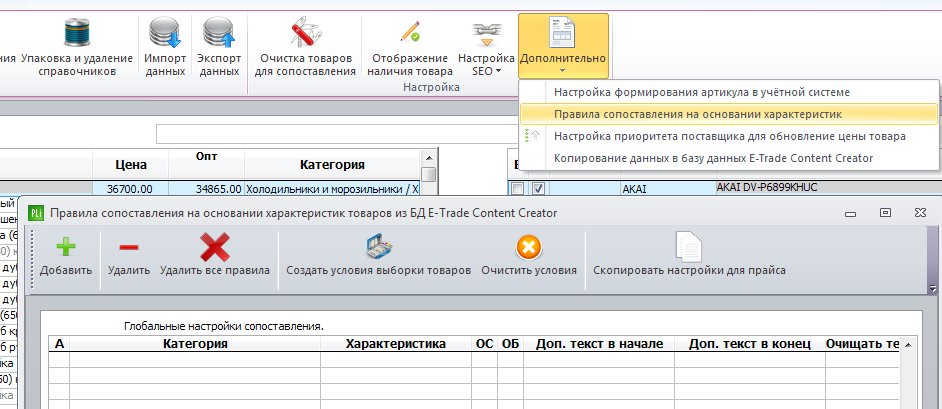
Task: Click the ОБ column header
Action: pyautogui.click(x=511, y=344)
